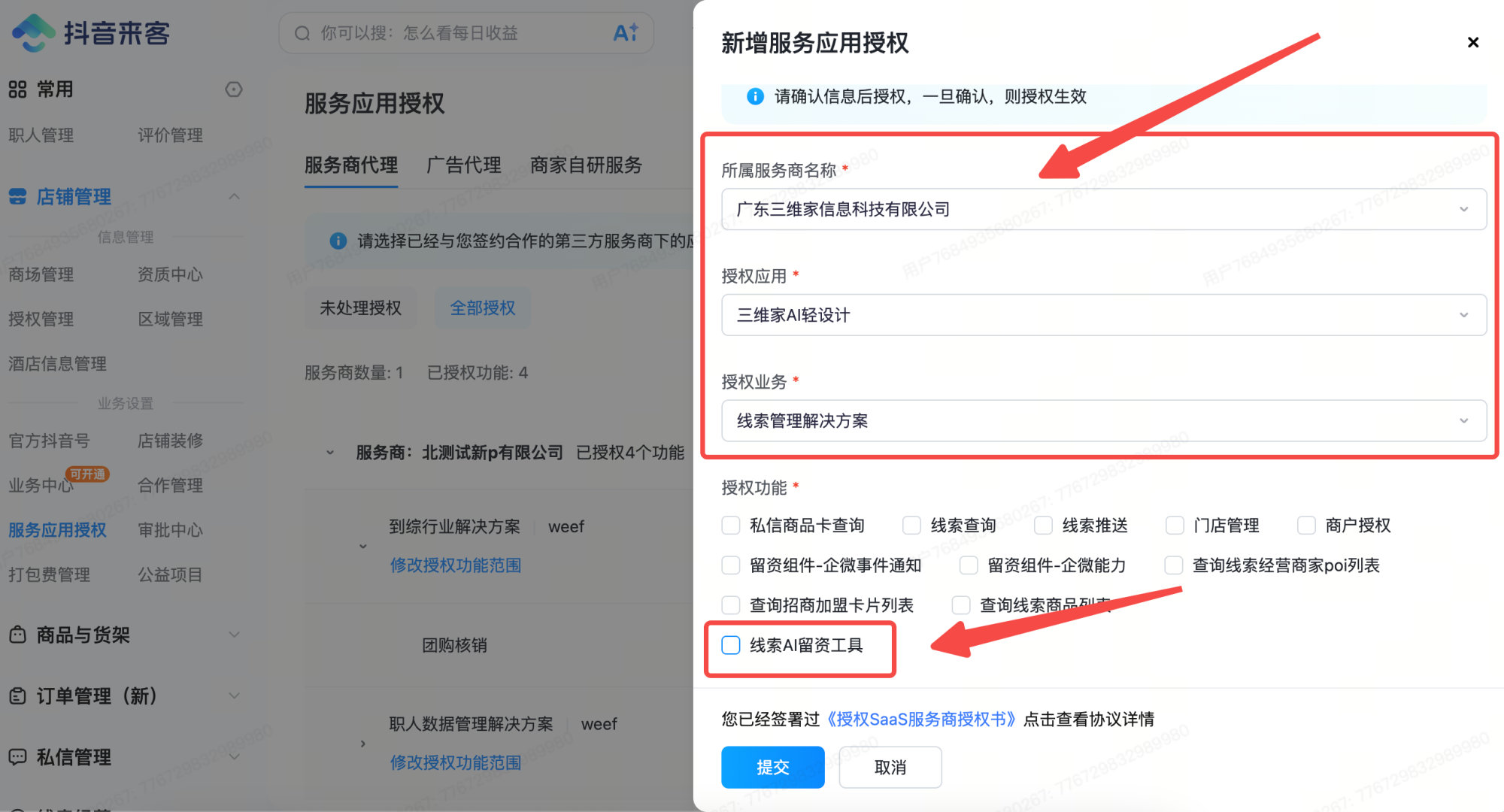The image size is (1504, 812).
Task: Open 酒店信息管理 in the sidebar
Action: point(57,364)
